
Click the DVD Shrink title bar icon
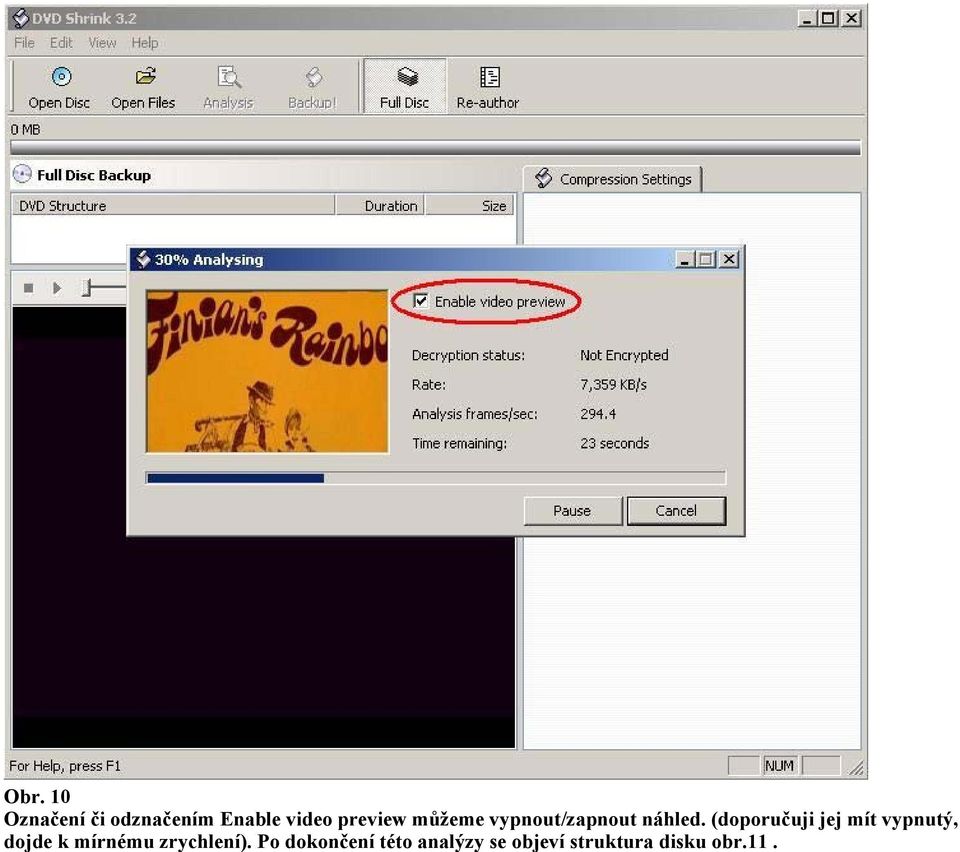coord(20,18)
